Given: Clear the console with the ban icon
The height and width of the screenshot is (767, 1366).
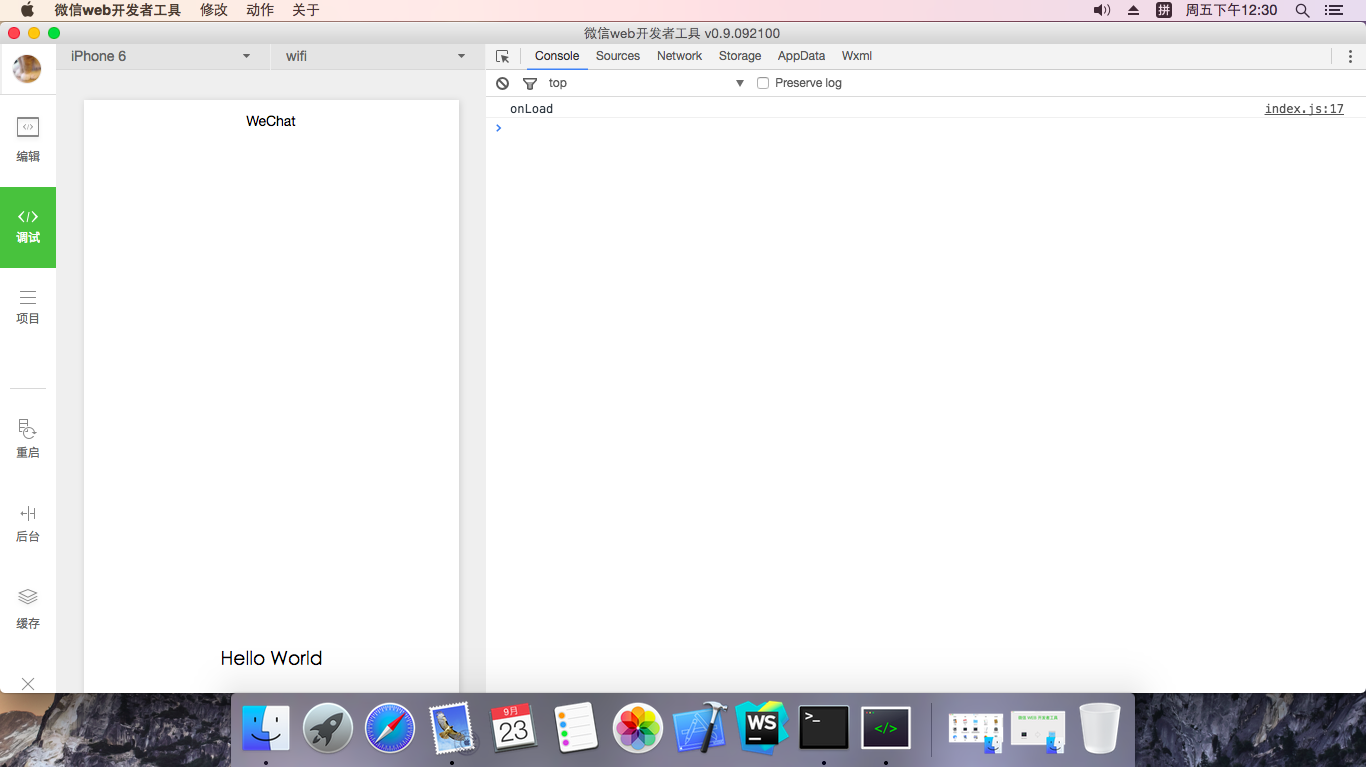Looking at the screenshot, I should point(503,83).
